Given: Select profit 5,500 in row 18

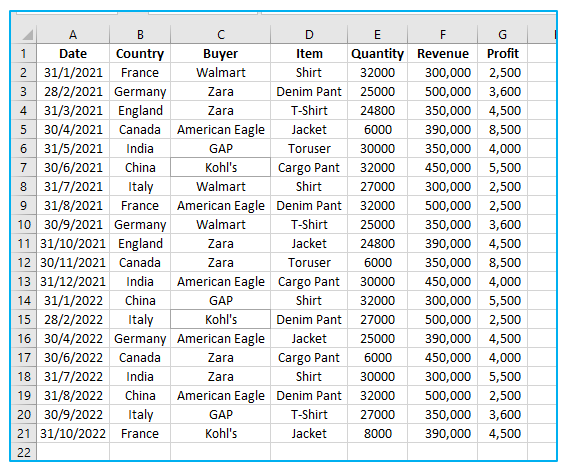Looking at the screenshot, I should click(x=503, y=376).
